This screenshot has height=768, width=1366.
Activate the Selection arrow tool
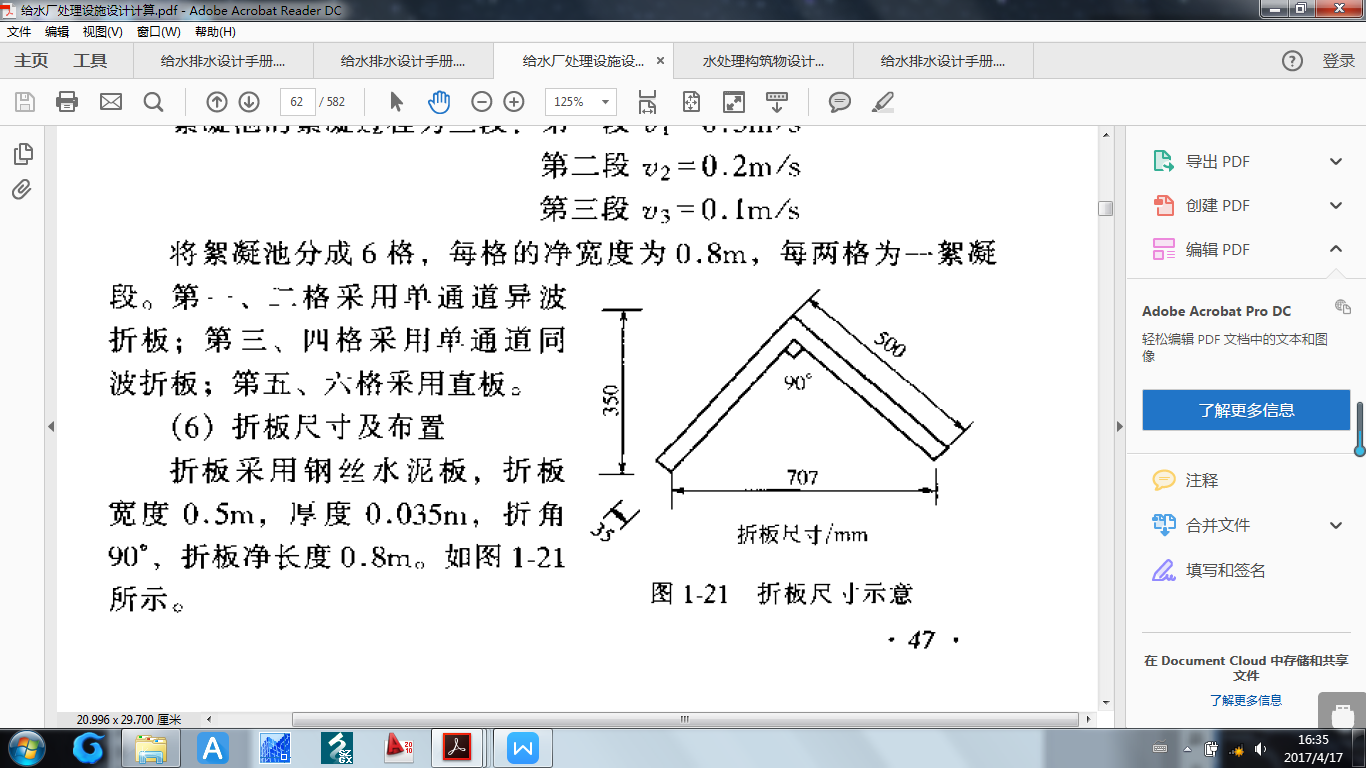(397, 101)
